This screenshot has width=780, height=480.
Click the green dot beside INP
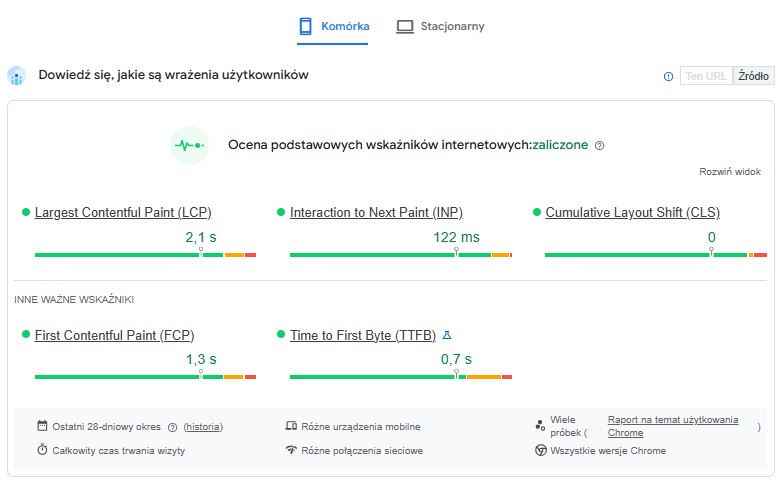[x=281, y=212]
